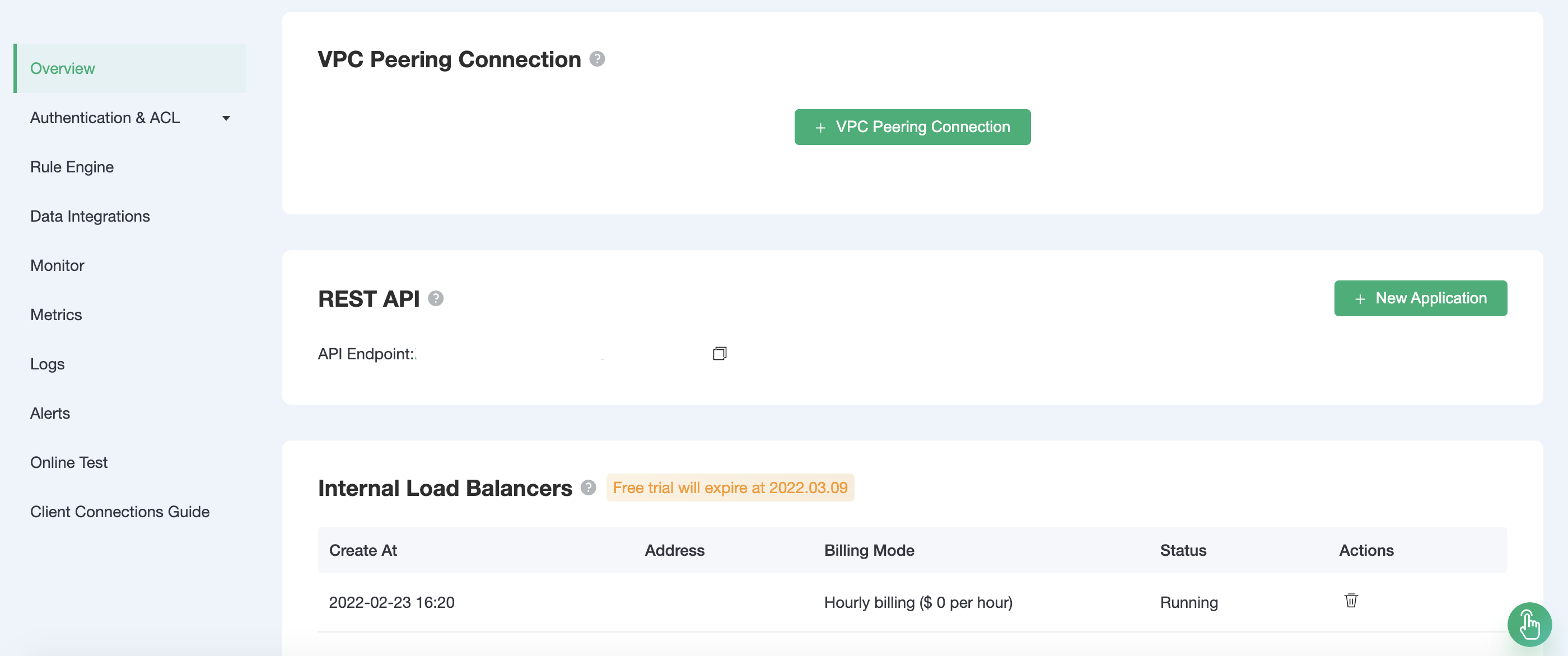Click the add VPC Peering Connection button
Image resolution: width=1568 pixels, height=656 pixels.
tap(912, 126)
